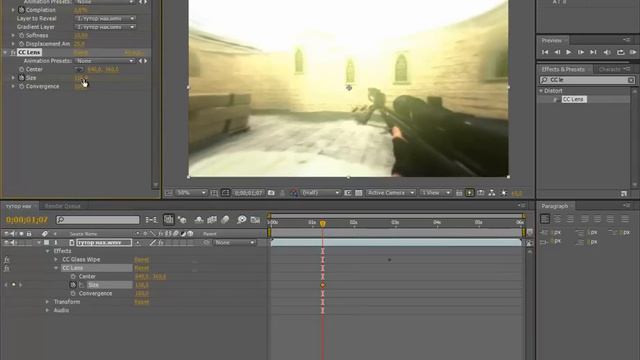The height and width of the screenshot is (360, 640).
Task: Select CC Lens in Effects & Presets
Action: [x=573, y=99]
